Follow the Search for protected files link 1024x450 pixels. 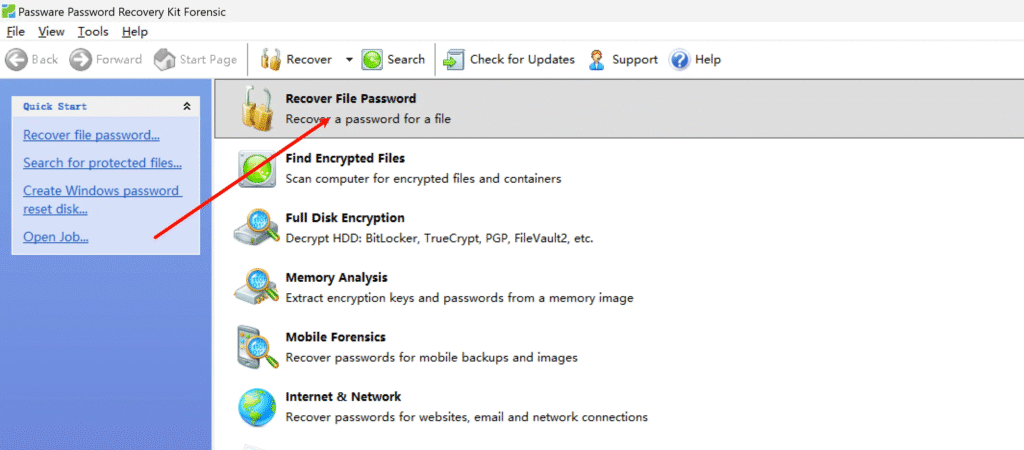103,163
